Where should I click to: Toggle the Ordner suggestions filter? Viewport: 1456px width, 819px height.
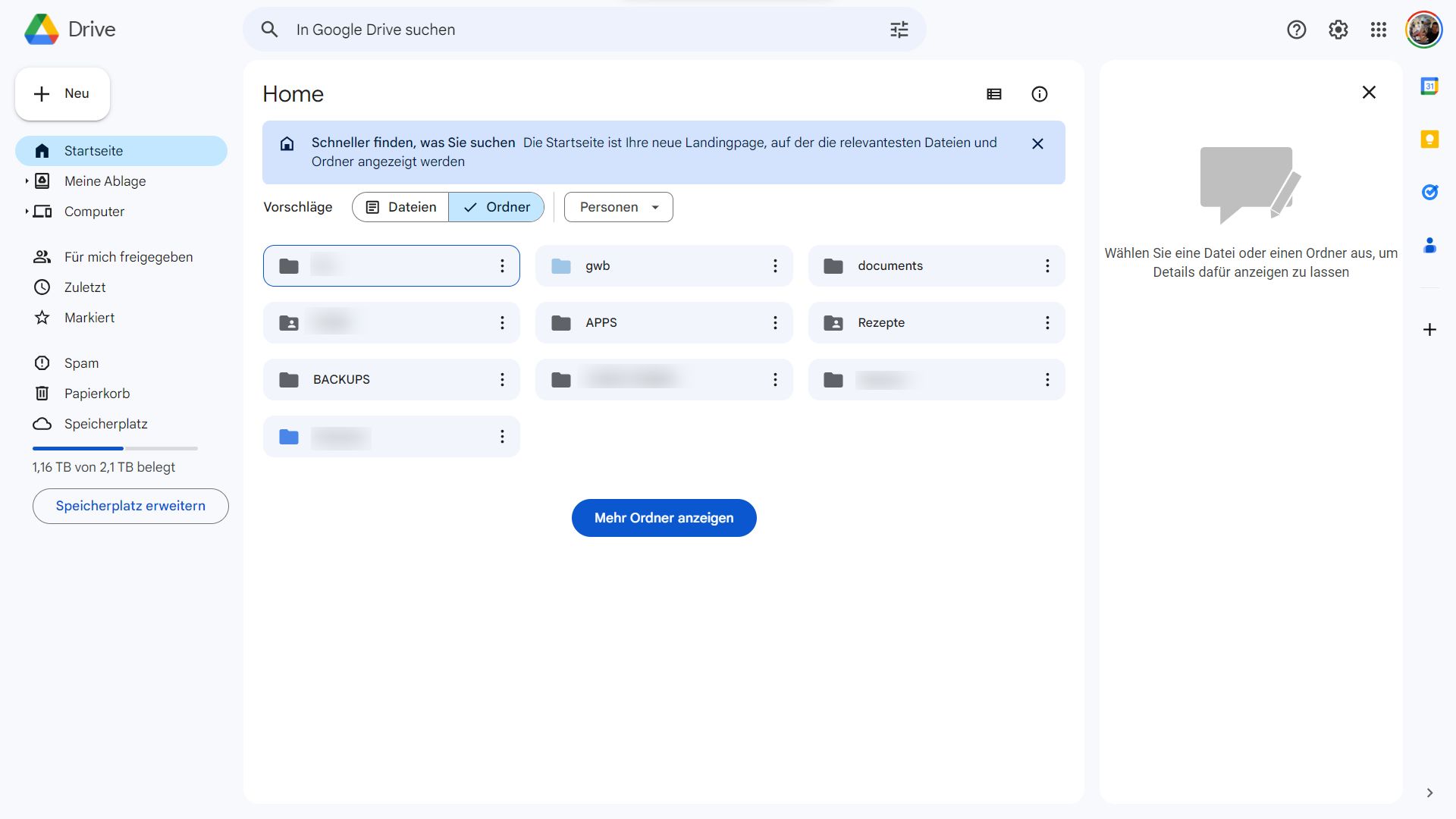(x=496, y=207)
